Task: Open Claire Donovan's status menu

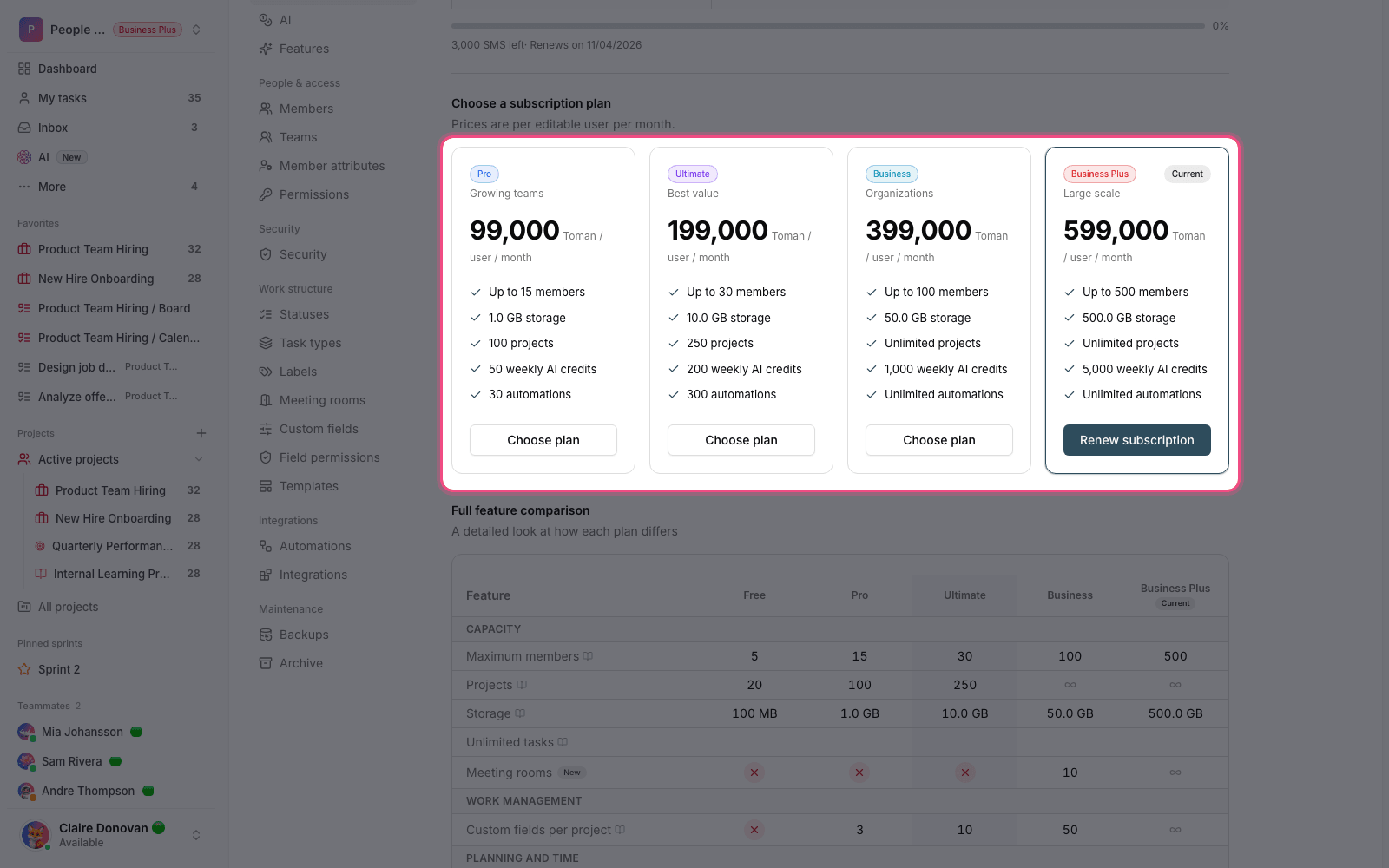Action: [196, 835]
